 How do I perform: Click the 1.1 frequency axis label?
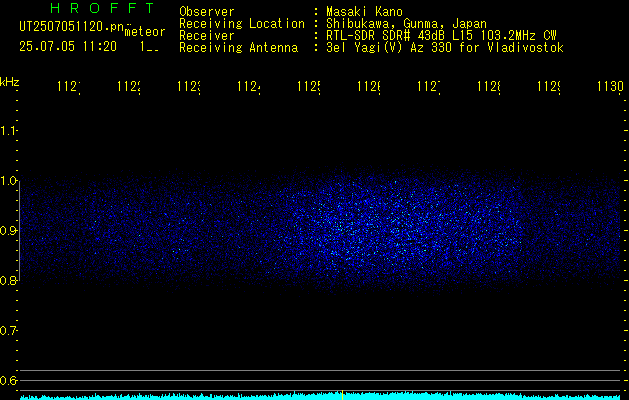point(8,131)
